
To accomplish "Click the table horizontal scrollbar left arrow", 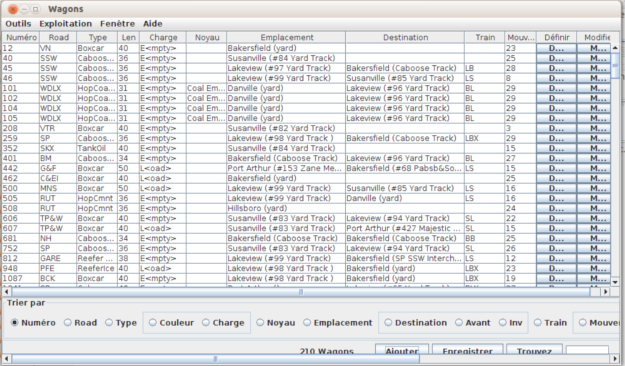I will tap(7, 292).
